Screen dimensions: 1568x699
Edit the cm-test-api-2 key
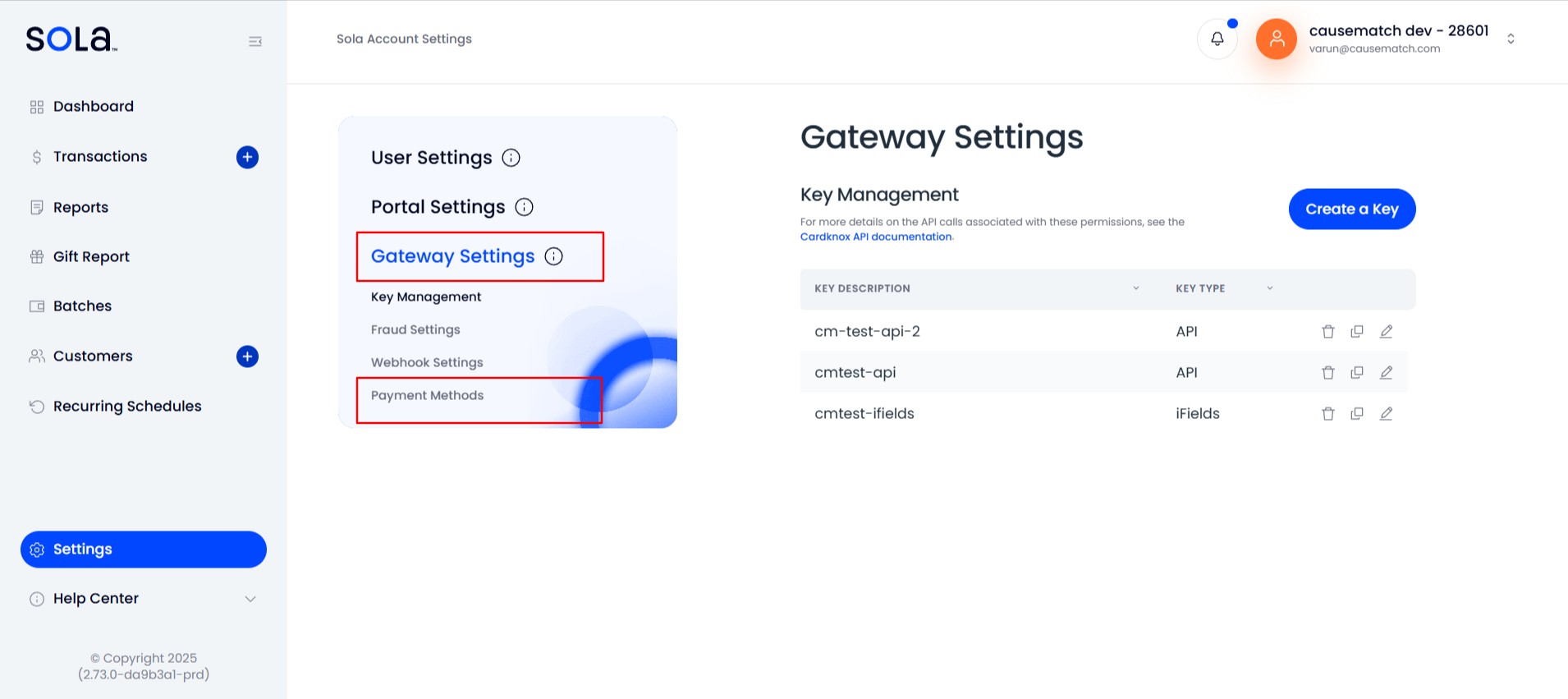(x=1387, y=332)
